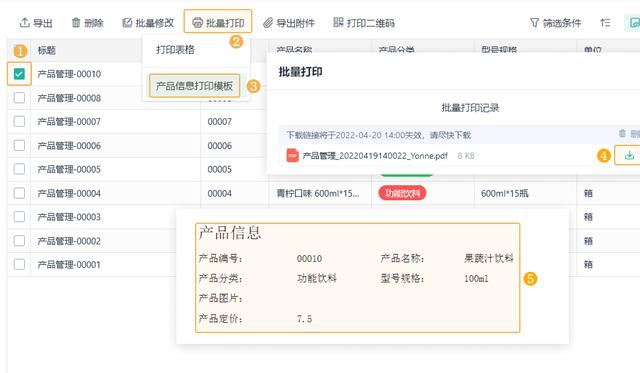Open record 产品管理-00003
This screenshot has width=640, height=373.
pyautogui.click(x=69, y=217)
